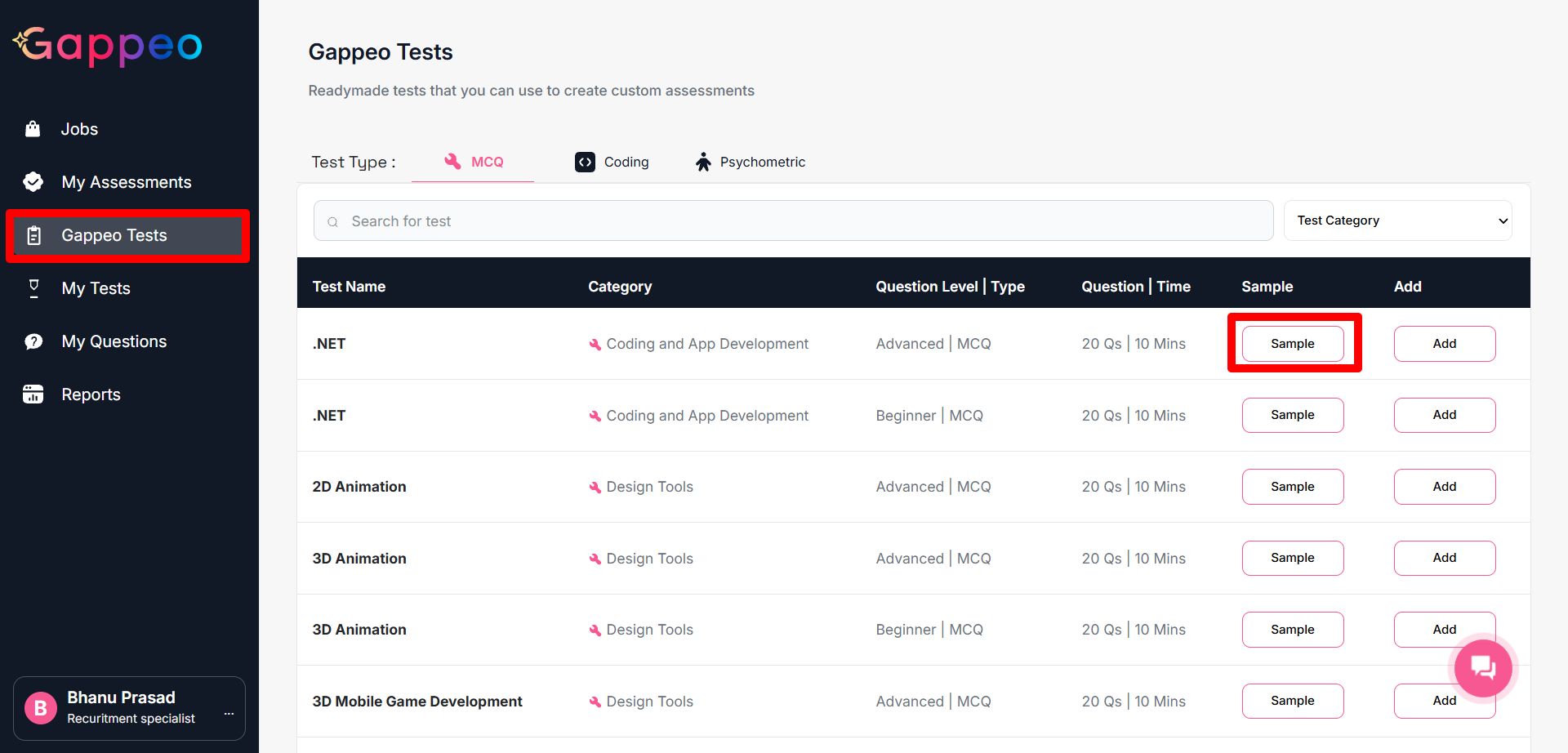The height and width of the screenshot is (753, 1568).
Task: Open the pink chat support bubble
Action: [1483, 668]
